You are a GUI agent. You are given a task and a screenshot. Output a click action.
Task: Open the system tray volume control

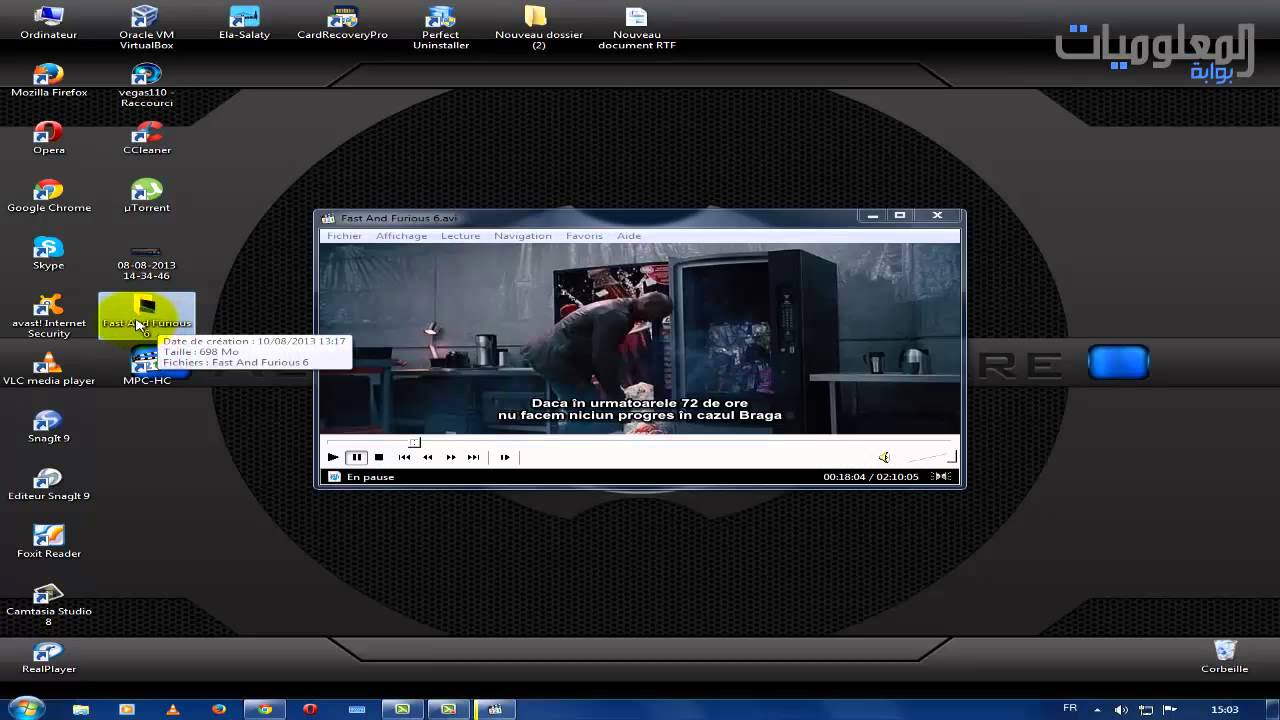1123,709
